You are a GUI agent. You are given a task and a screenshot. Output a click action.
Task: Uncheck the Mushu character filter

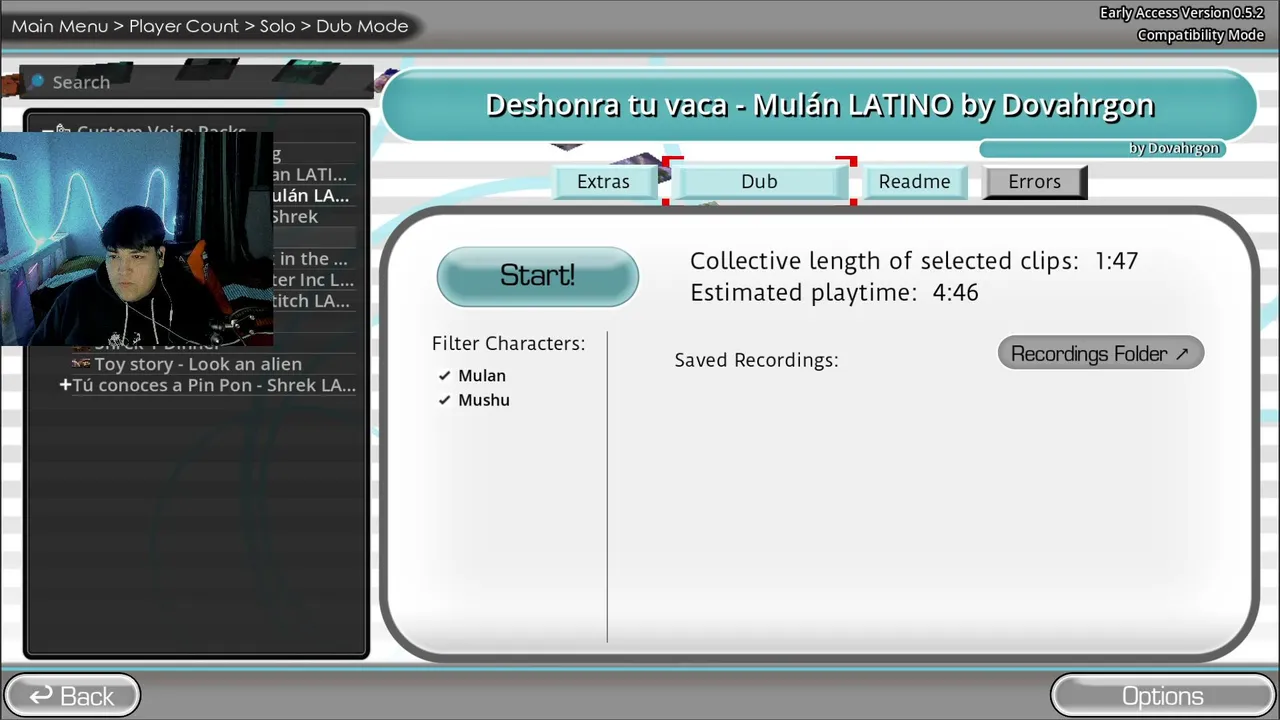click(445, 400)
